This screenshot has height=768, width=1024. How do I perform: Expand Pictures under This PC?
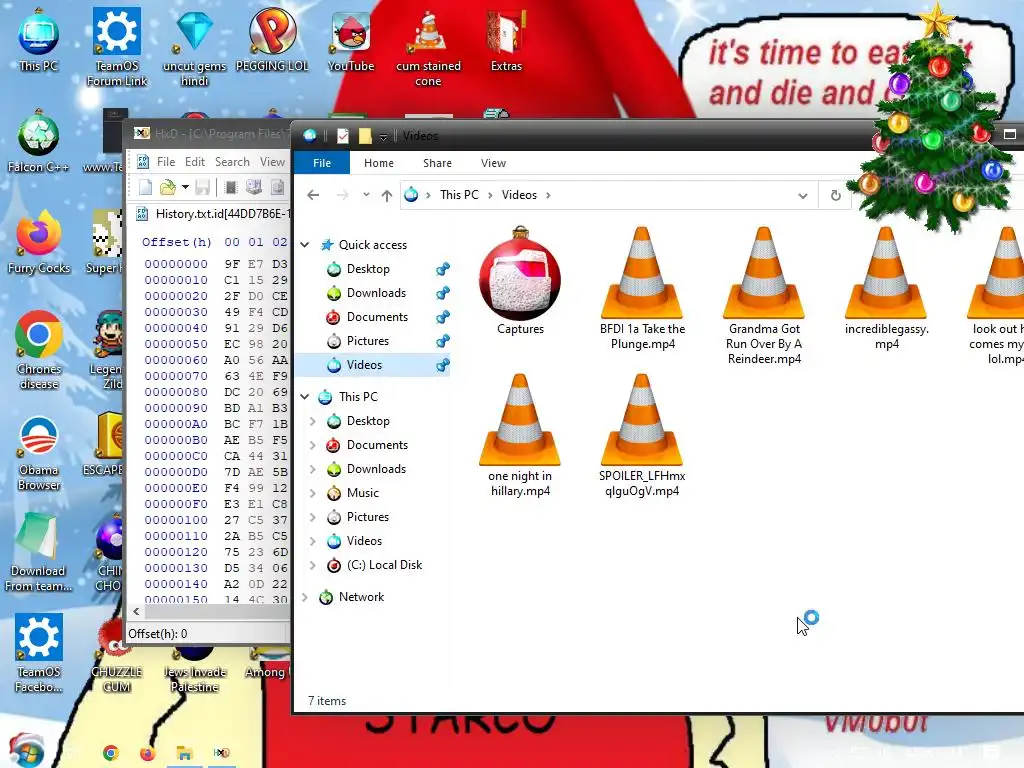tap(313, 517)
